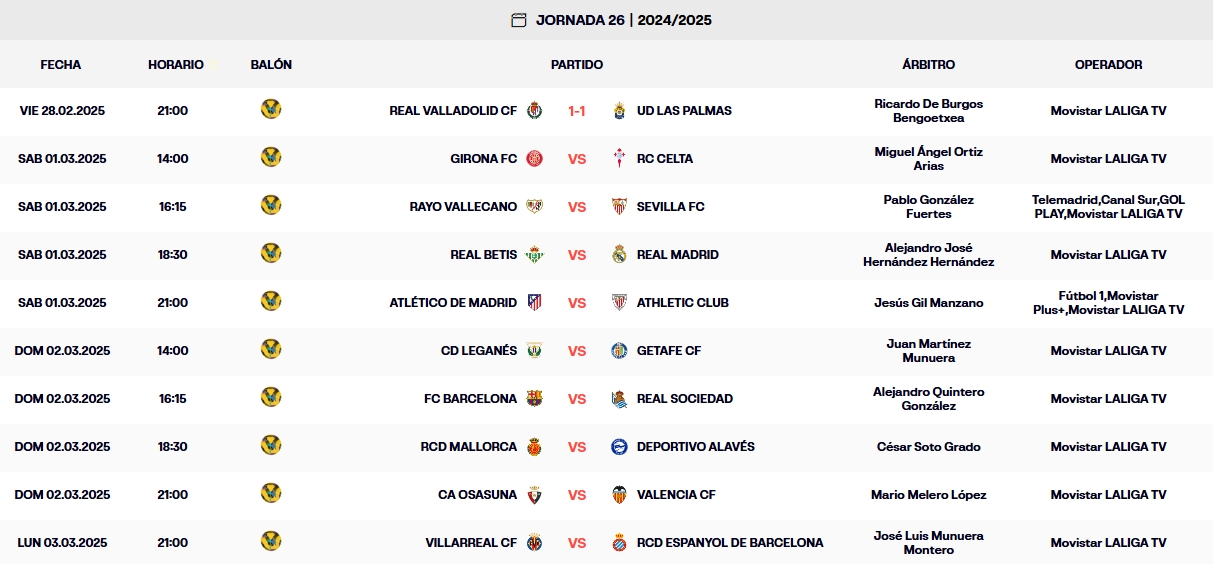Screen dimensions: 1213x564
Task: Select the ball icon for Mallorca match
Action: pyautogui.click(x=271, y=446)
